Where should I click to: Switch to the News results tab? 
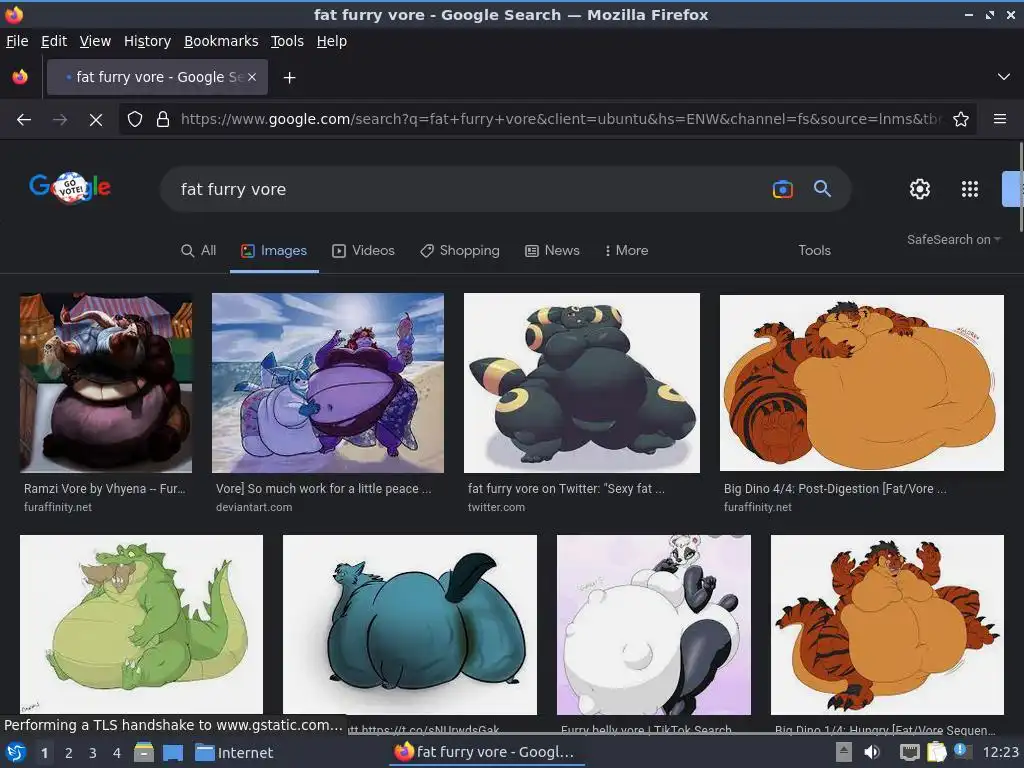tap(552, 251)
